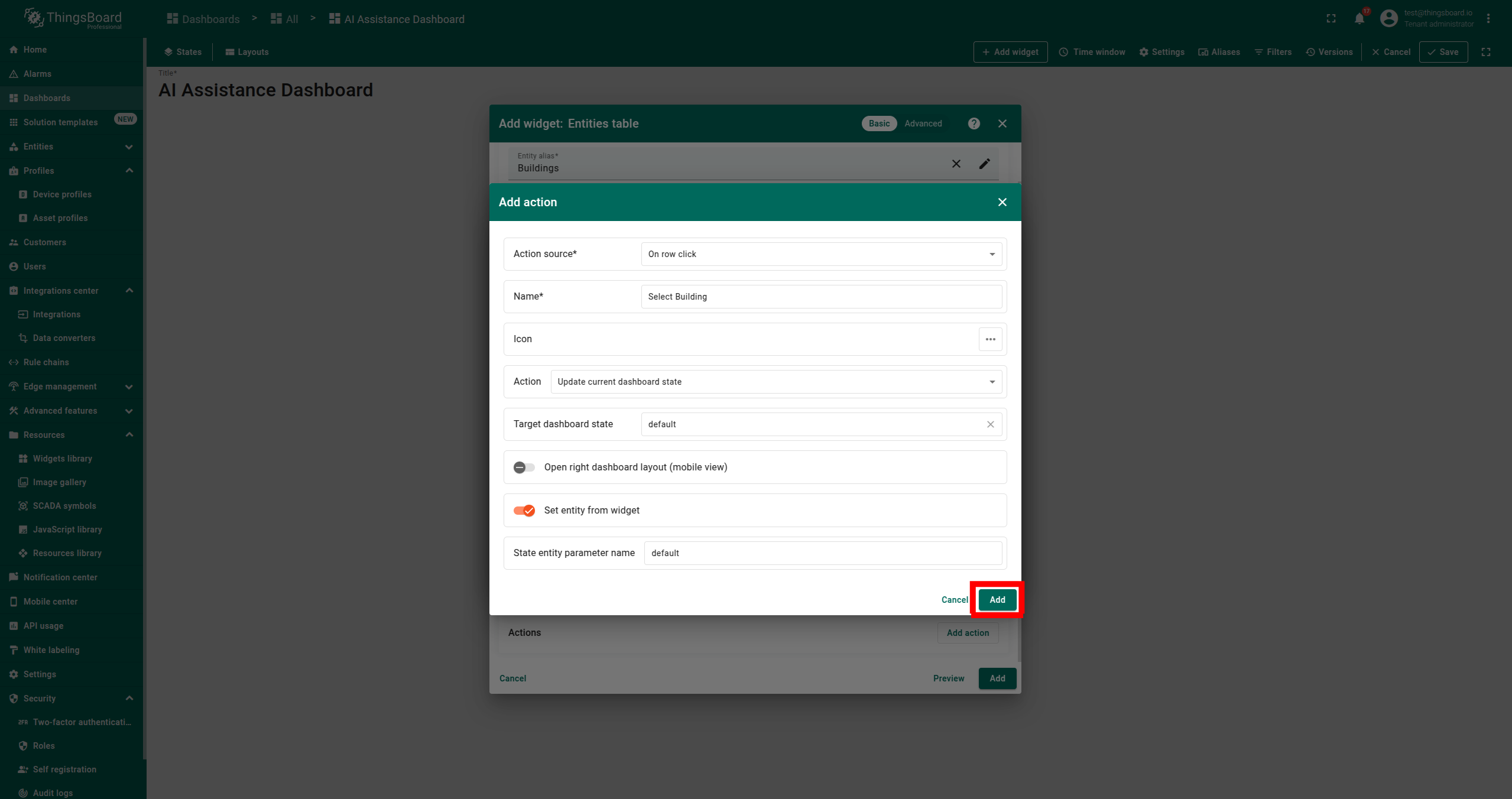Viewport: 1512px width, 799px height.
Task: Cancel the Add action dialog
Action: pyautogui.click(x=954, y=600)
